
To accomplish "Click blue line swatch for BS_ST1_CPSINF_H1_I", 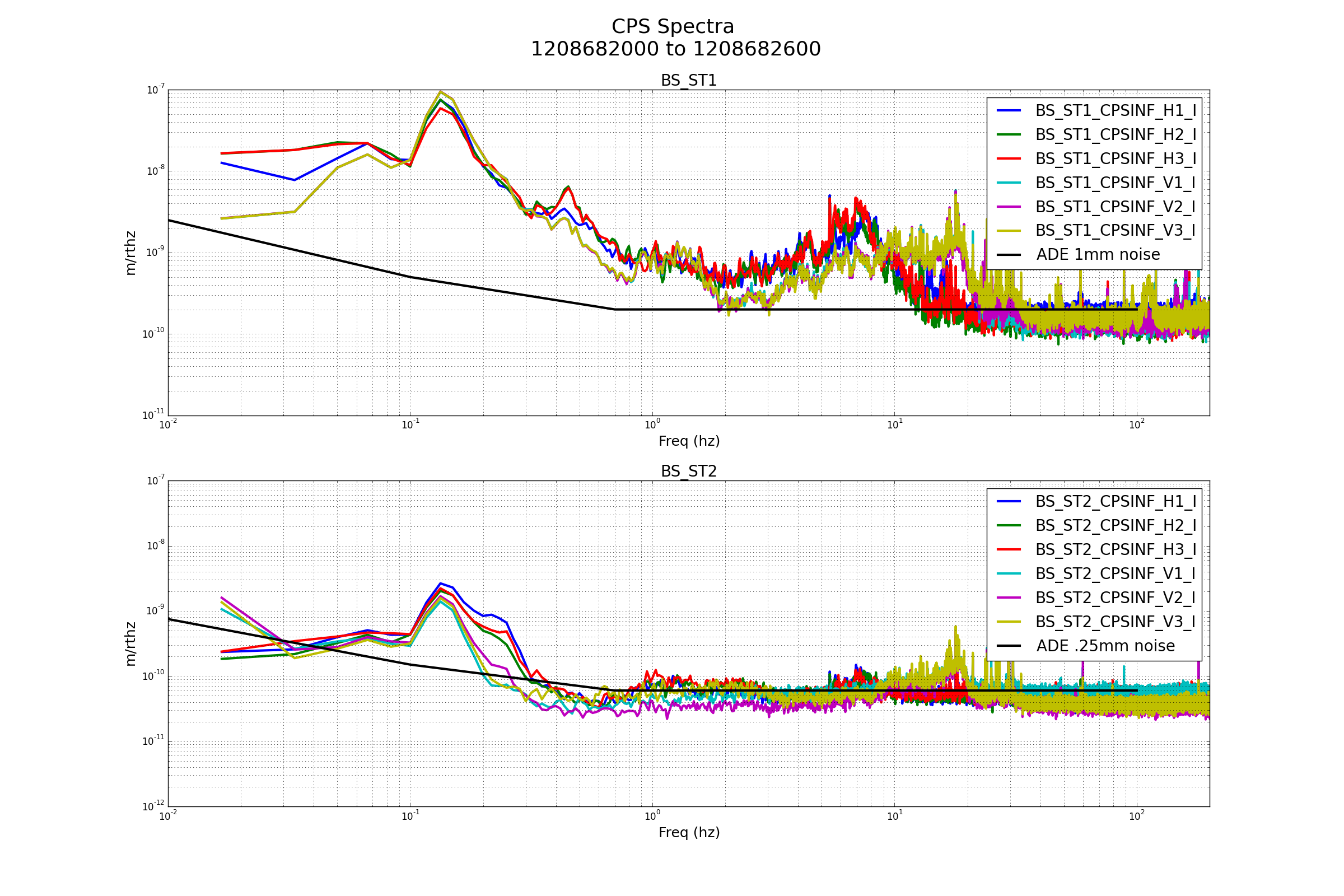I will (1009, 110).
